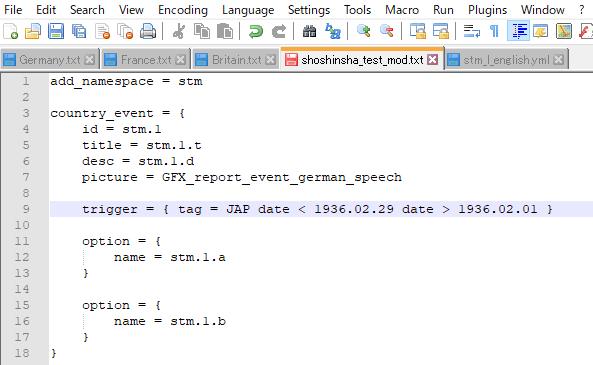The width and height of the screenshot is (593, 365).
Task: Switch to the France.txt tab
Action: (146, 60)
